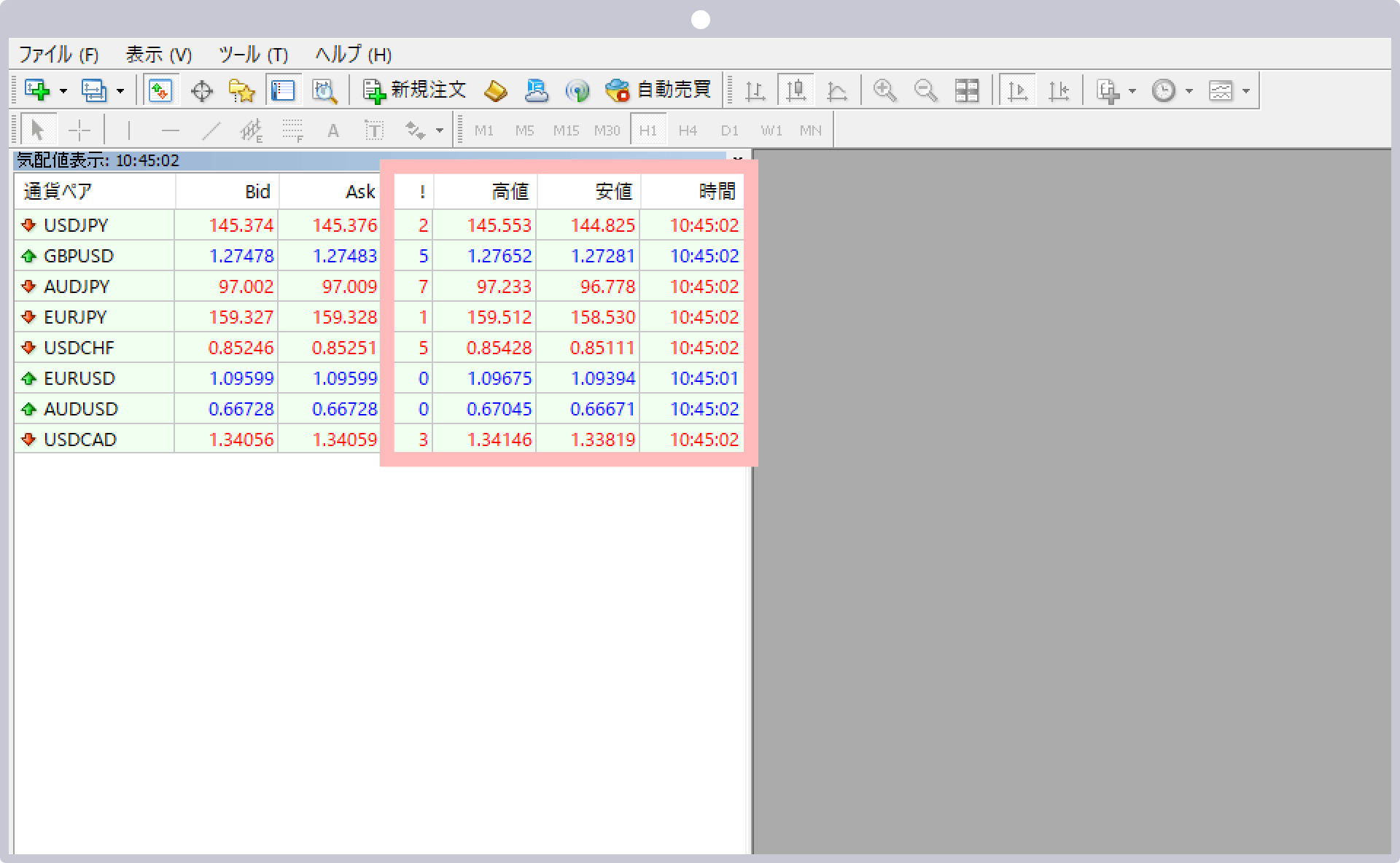Viewport: 1400px width, 863px height.
Task: Toggle chart auto scroll
Action: click(x=1018, y=90)
